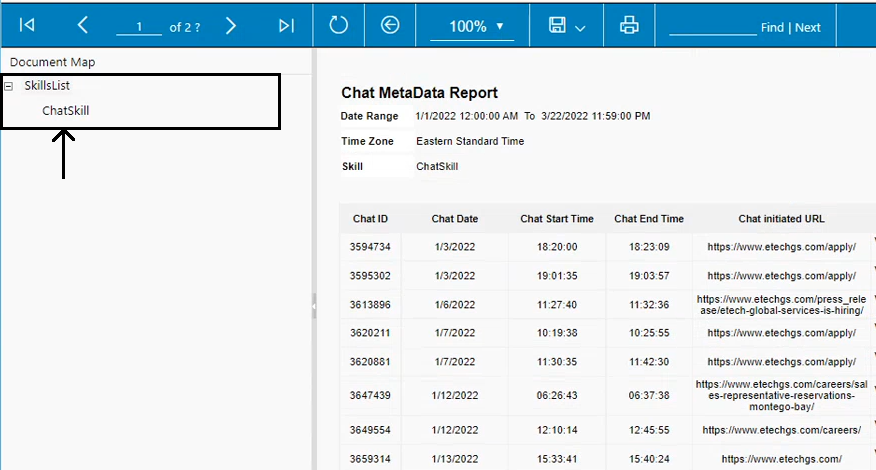This screenshot has height=470, width=876.
Task: Click the Find link
Action: 772,28
